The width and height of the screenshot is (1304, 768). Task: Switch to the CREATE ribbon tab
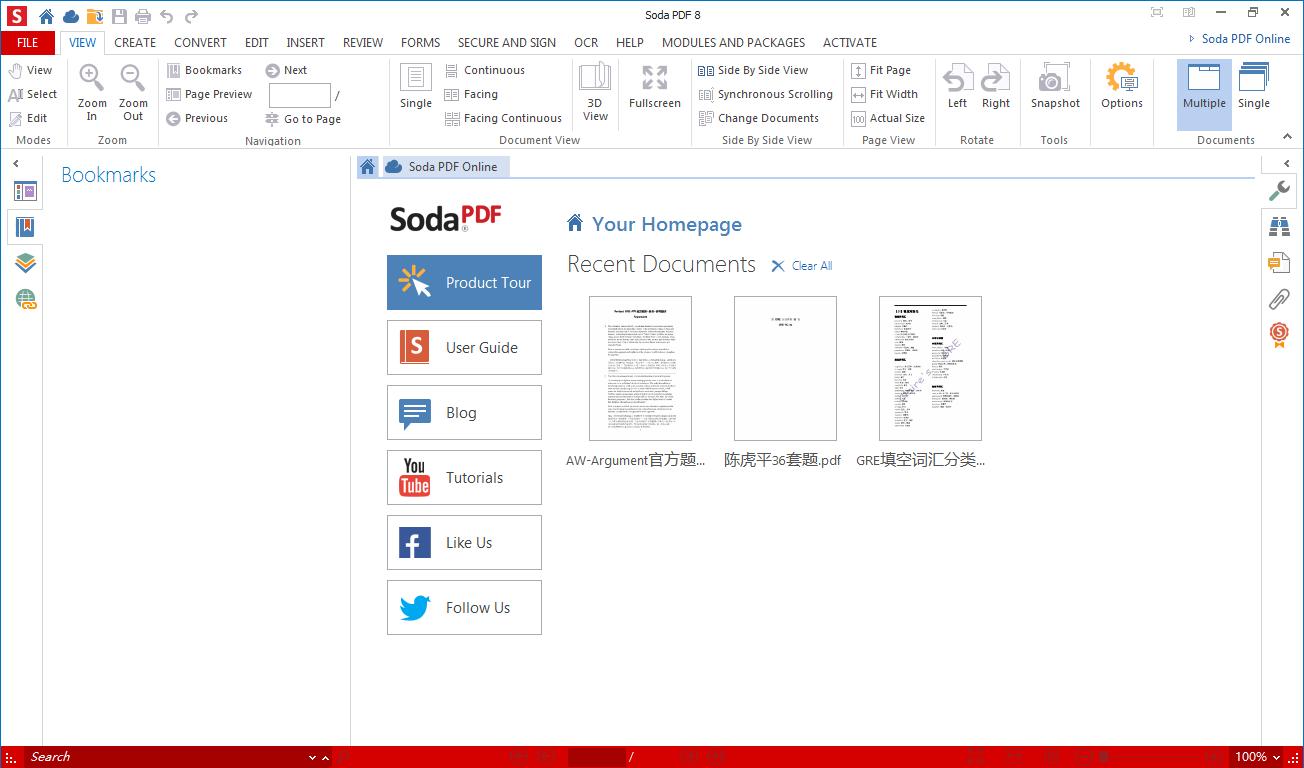[x=135, y=43]
